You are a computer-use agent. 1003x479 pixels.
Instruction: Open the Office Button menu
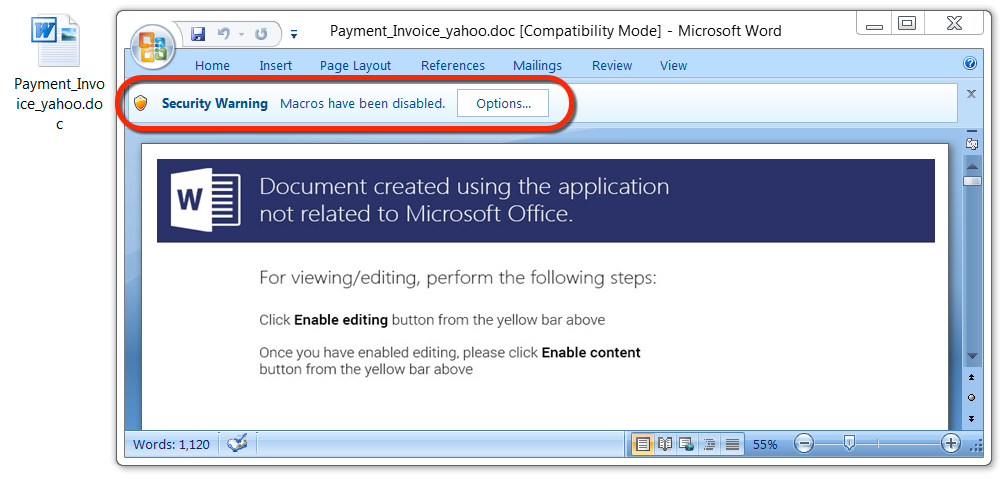click(x=152, y=46)
